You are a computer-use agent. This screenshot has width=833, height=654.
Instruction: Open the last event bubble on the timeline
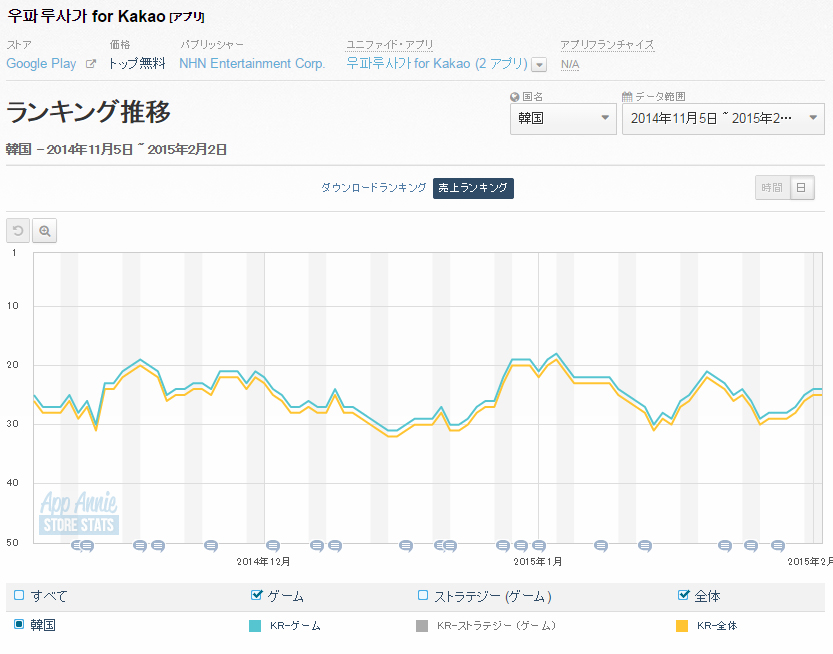coord(778,545)
